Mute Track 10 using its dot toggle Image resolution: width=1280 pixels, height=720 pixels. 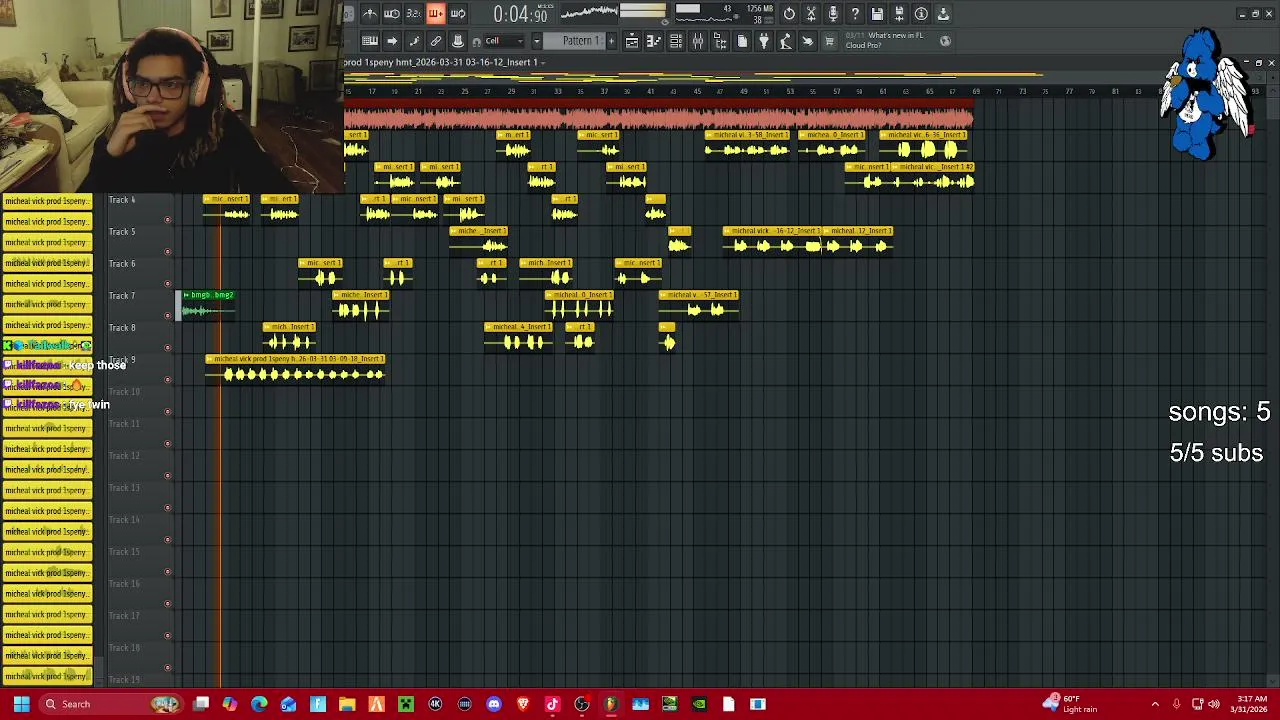(x=167, y=411)
